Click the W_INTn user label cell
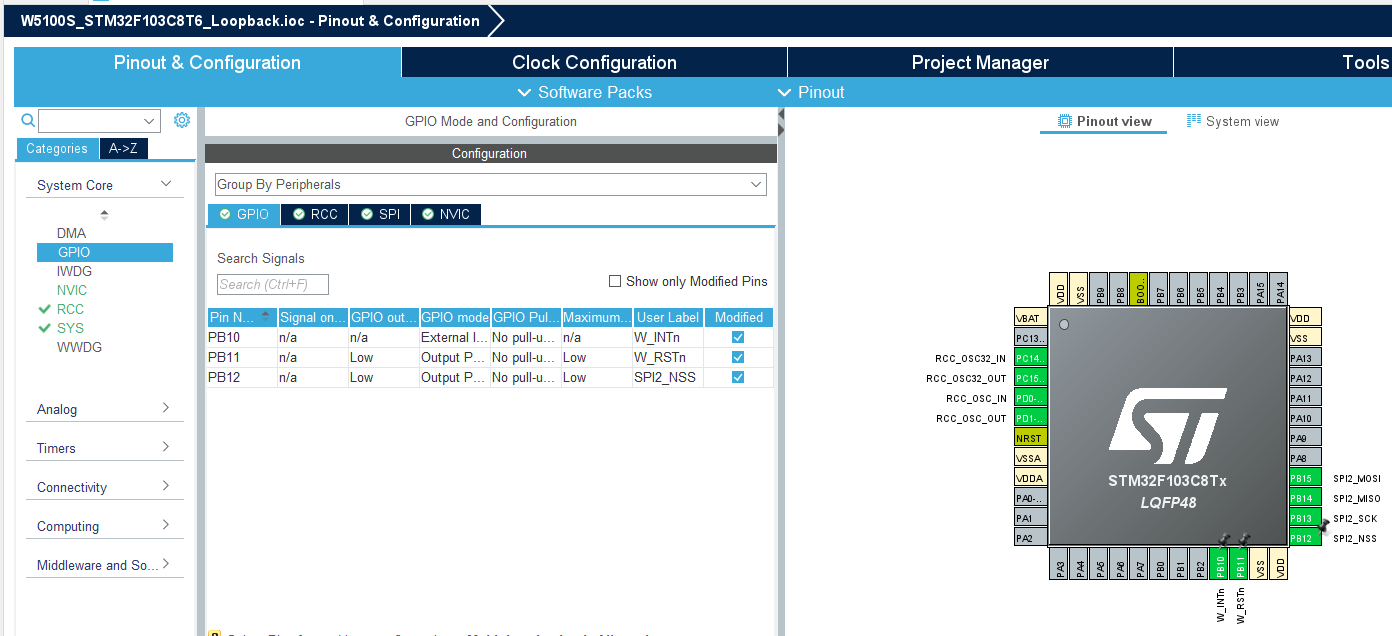This screenshot has width=1392, height=636. [669, 337]
